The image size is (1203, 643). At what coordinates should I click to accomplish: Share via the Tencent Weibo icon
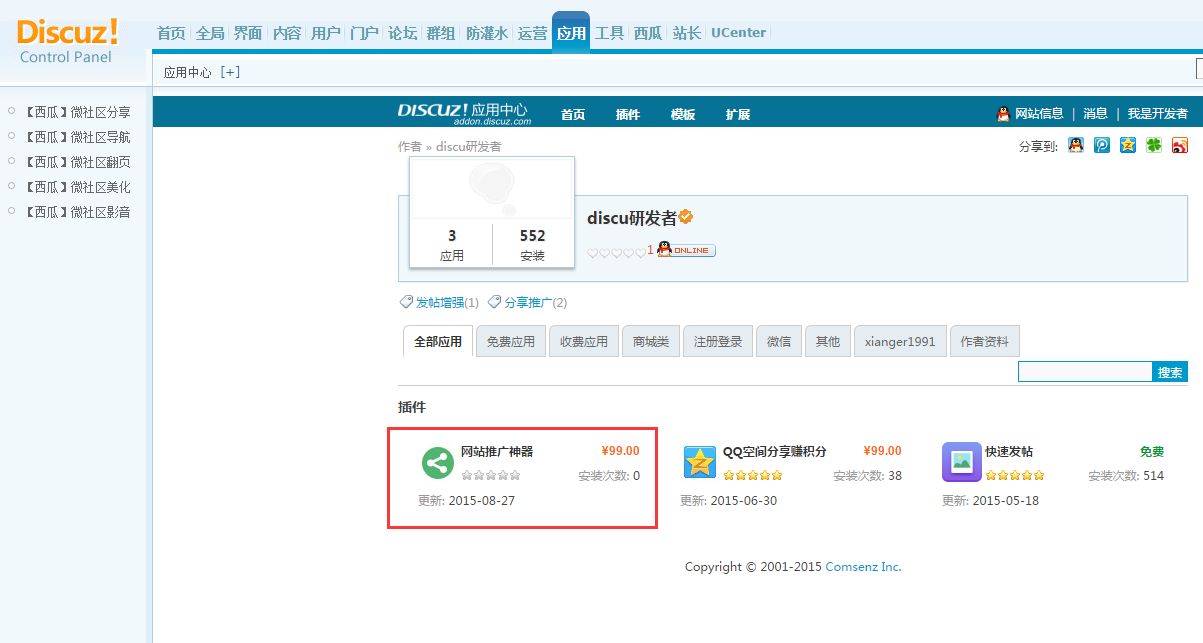click(x=1102, y=145)
